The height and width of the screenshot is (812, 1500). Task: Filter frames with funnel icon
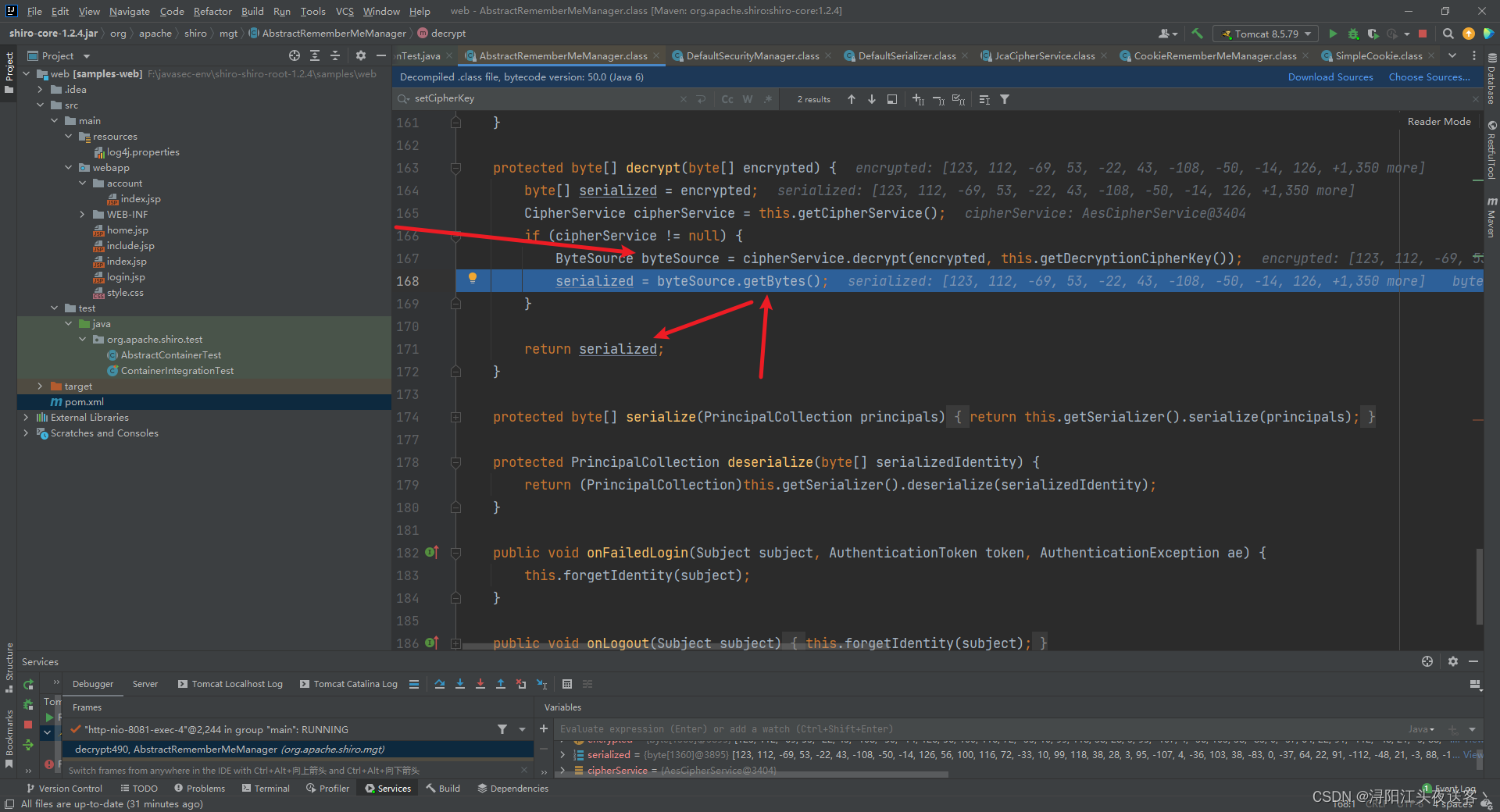502,729
